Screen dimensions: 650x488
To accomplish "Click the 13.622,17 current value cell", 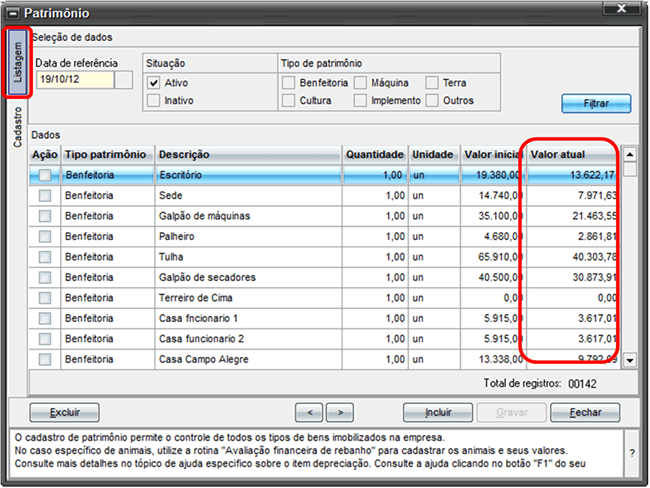I will (574, 175).
